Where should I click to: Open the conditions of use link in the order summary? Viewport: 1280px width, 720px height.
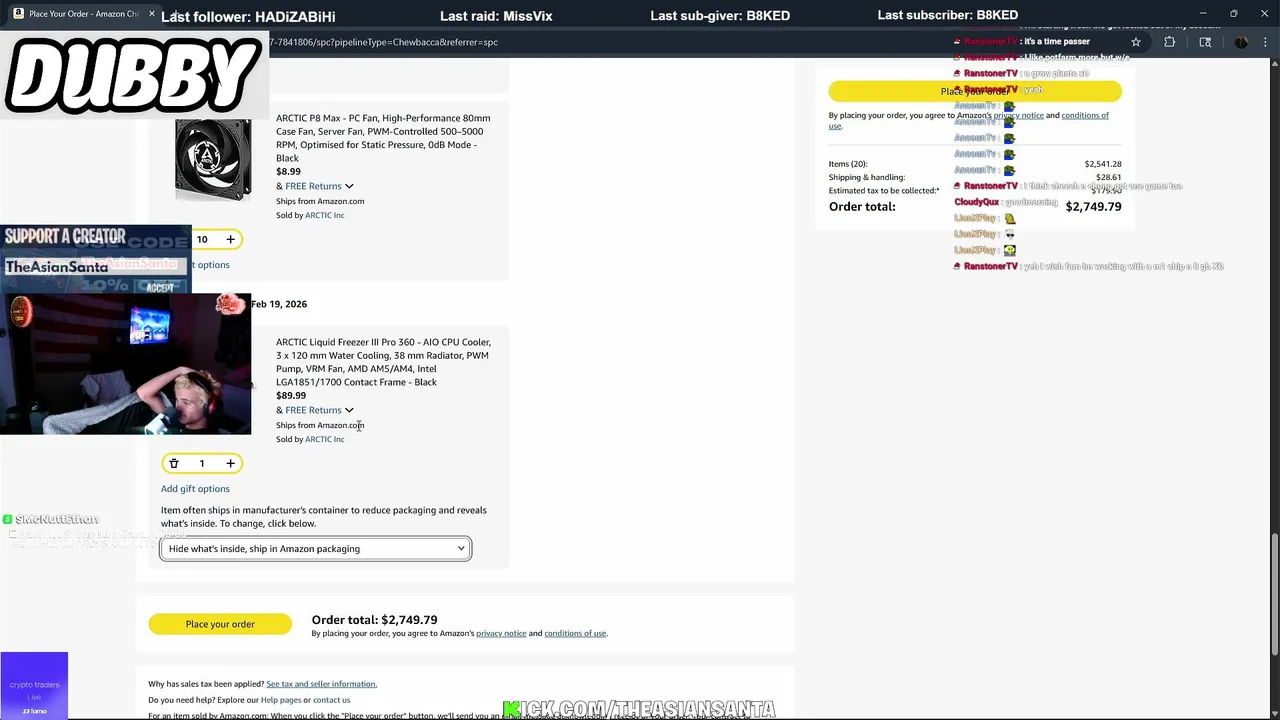1085,115
